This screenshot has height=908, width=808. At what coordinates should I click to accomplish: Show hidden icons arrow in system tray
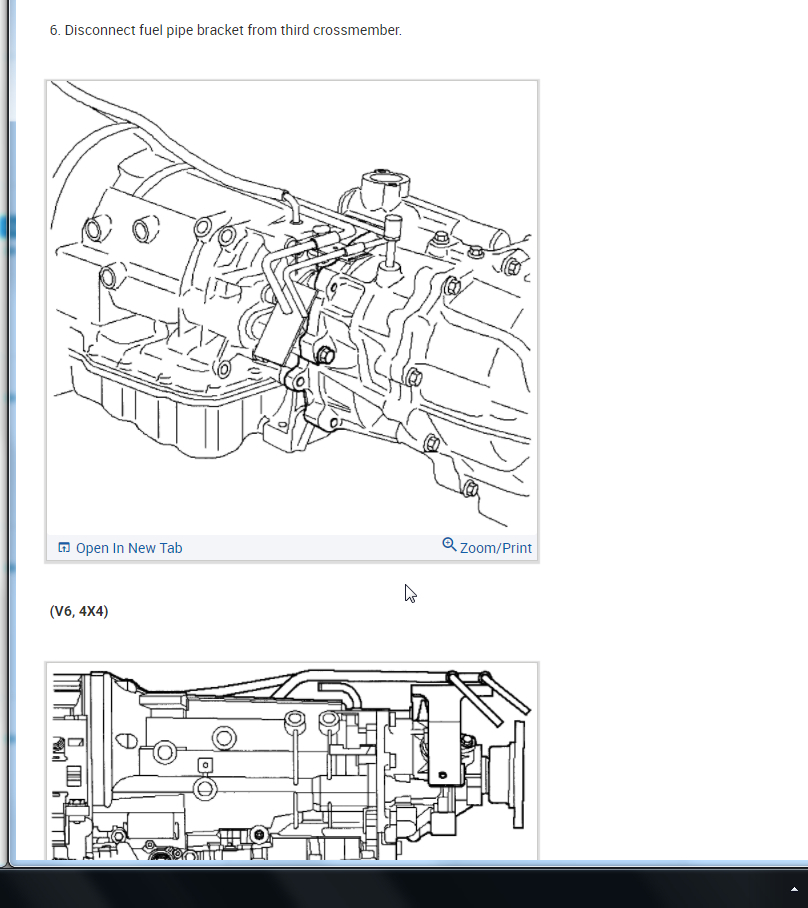click(795, 889)
